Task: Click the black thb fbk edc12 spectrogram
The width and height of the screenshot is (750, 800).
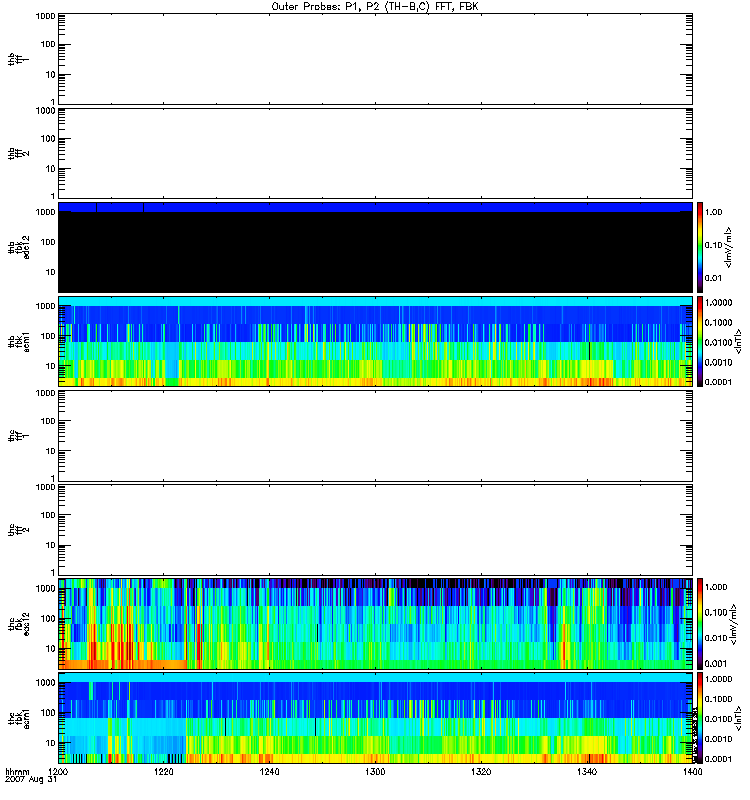Action: click(x=375, y=252)
